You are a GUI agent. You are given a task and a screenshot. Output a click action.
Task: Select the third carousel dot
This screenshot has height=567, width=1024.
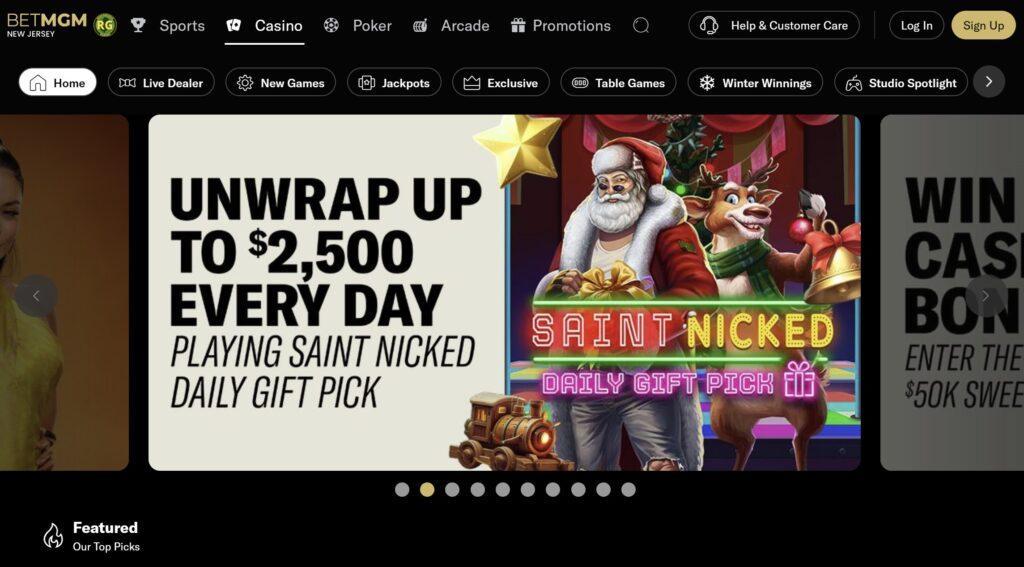[x=452, y=489]
